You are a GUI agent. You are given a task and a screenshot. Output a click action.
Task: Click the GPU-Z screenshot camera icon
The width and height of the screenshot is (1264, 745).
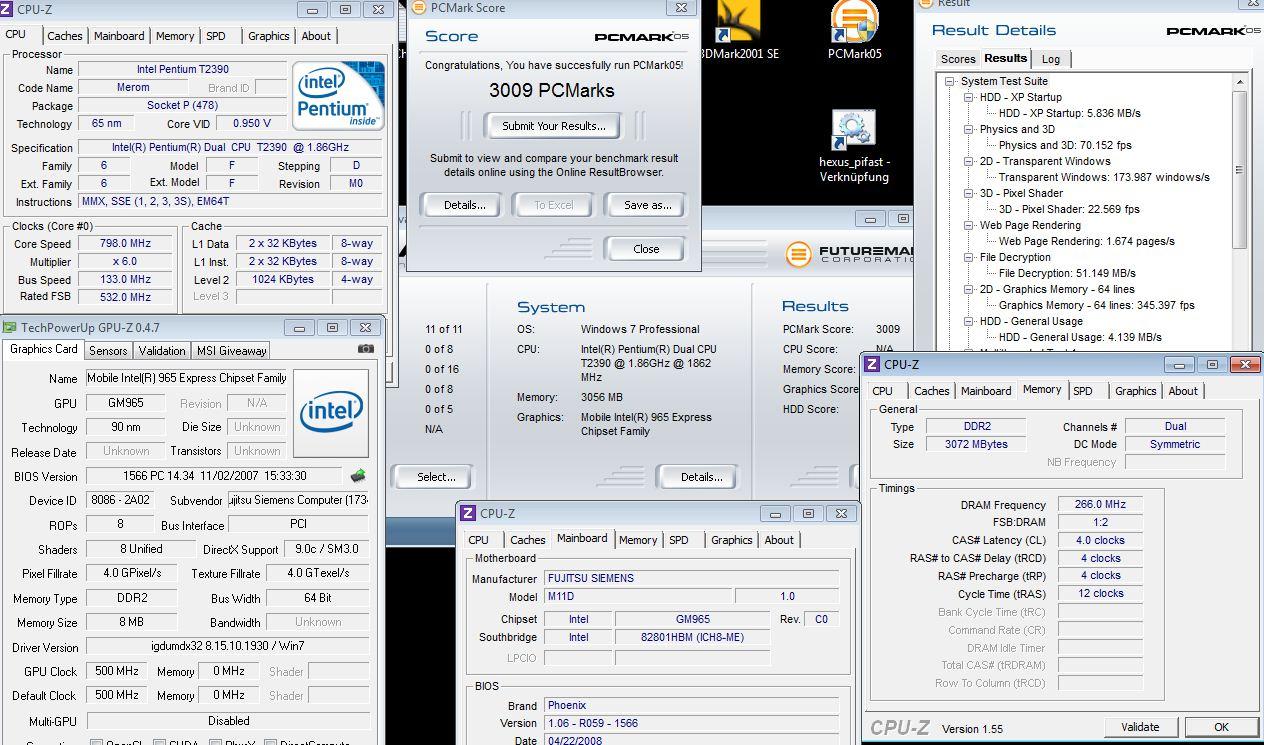click(x=366, y=349)
